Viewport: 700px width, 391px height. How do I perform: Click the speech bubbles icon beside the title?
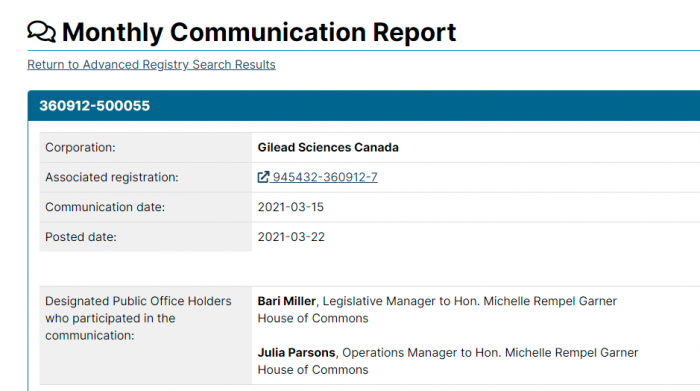click(x=42, y=32)
